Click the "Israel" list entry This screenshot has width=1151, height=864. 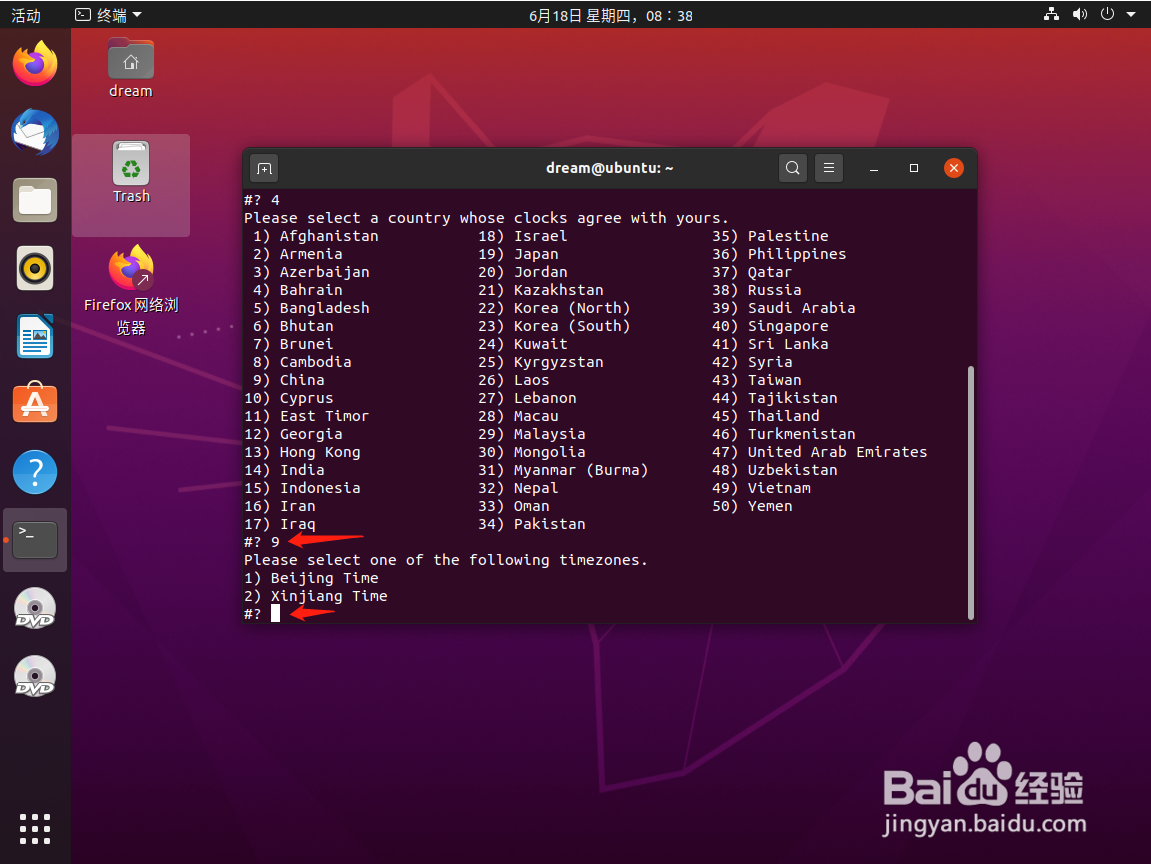point(540,236)
